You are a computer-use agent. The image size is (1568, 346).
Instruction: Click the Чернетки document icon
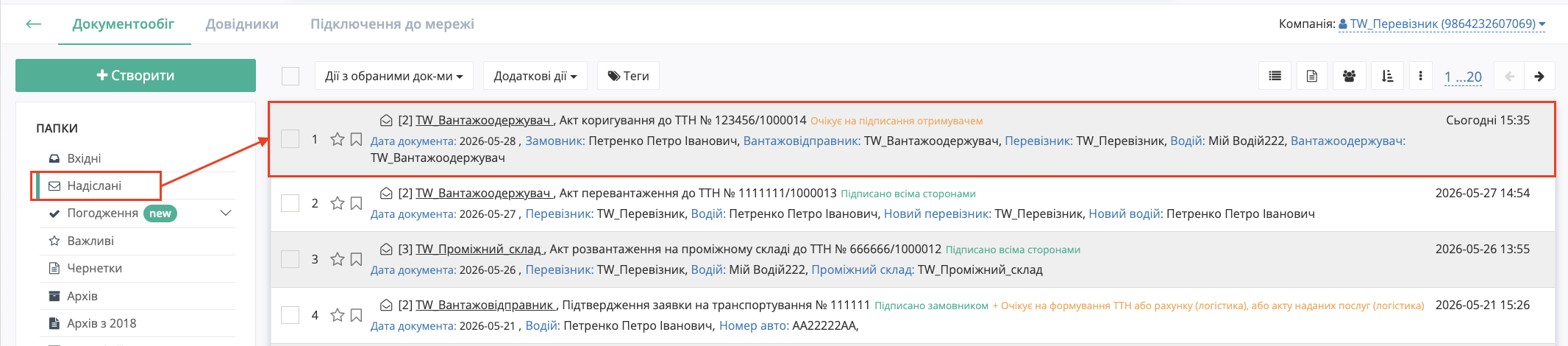[x=54, y=268]
